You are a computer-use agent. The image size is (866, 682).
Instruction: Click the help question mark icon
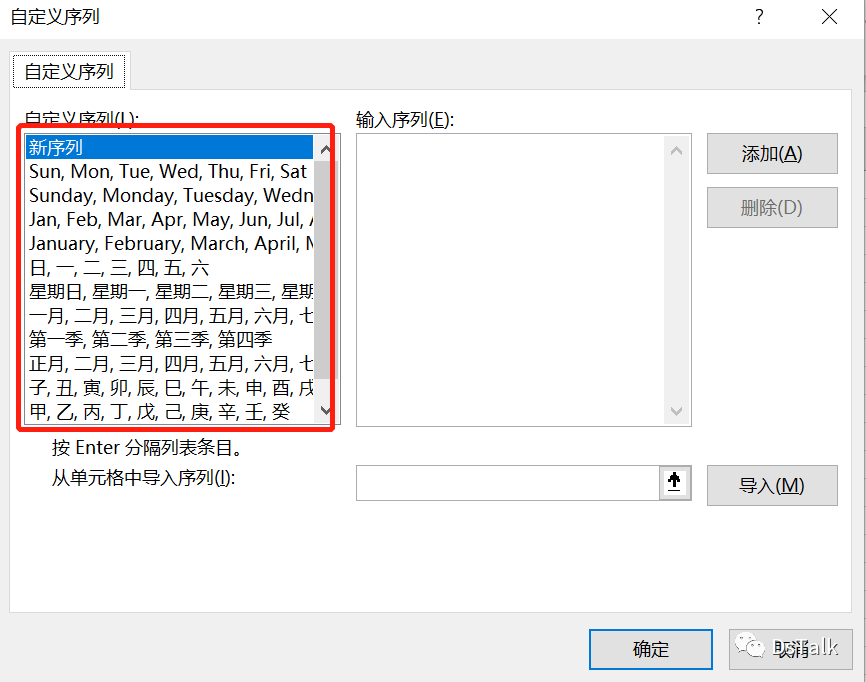759,17
